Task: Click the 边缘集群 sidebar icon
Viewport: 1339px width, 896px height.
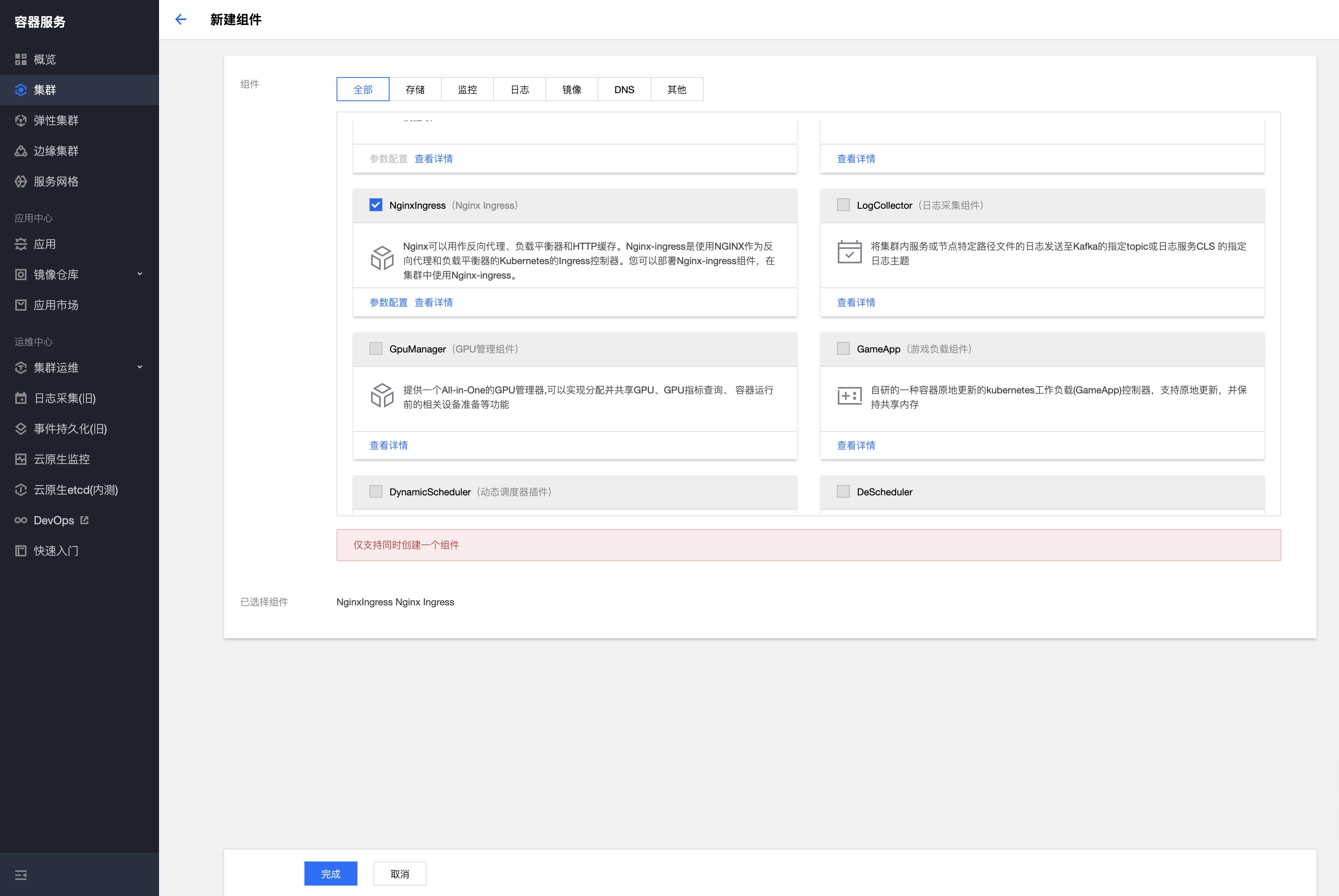Action: pyautogui.click(x=20, y=151)
